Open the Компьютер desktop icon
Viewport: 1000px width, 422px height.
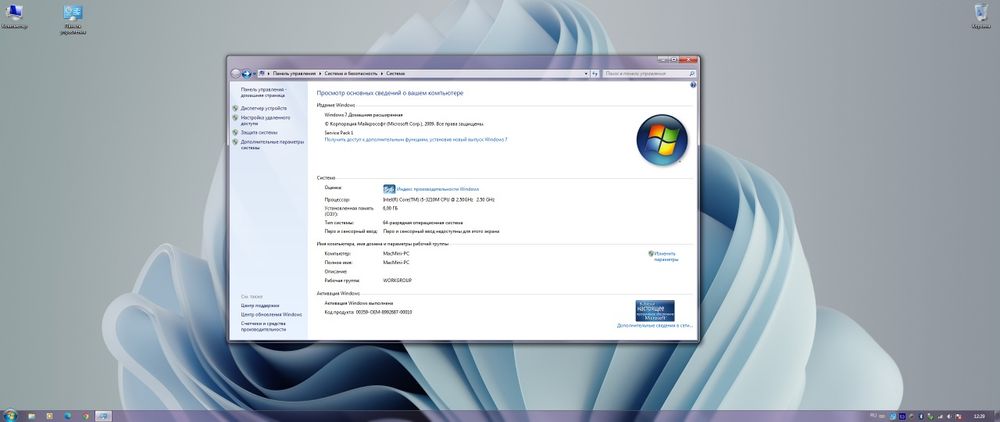pos(13,18)
